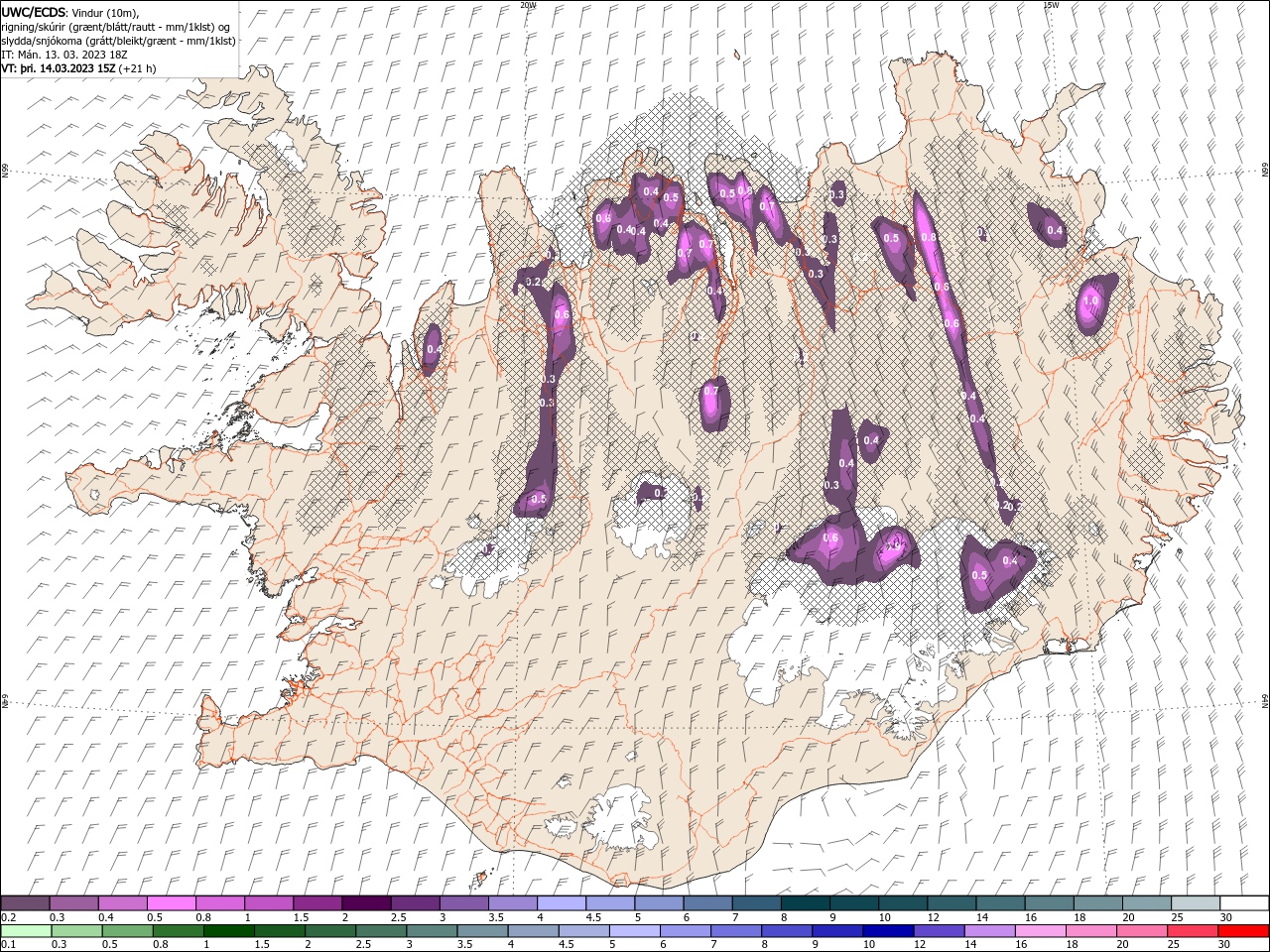Click the upper legend swatch between 0.2 and 0.3
Screen dimensions: 1270x952
pyautogui.click(x=25, y=902)
